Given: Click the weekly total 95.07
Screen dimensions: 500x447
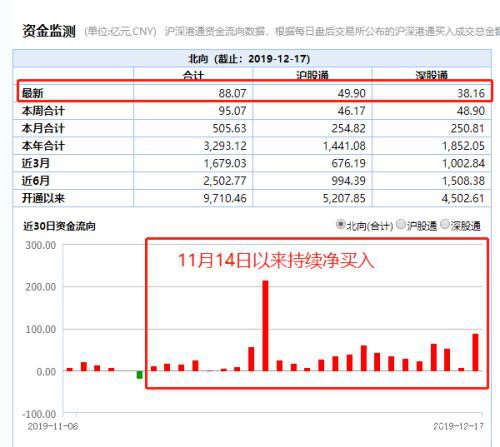Looking at the screenshot, I should (232, 111).
